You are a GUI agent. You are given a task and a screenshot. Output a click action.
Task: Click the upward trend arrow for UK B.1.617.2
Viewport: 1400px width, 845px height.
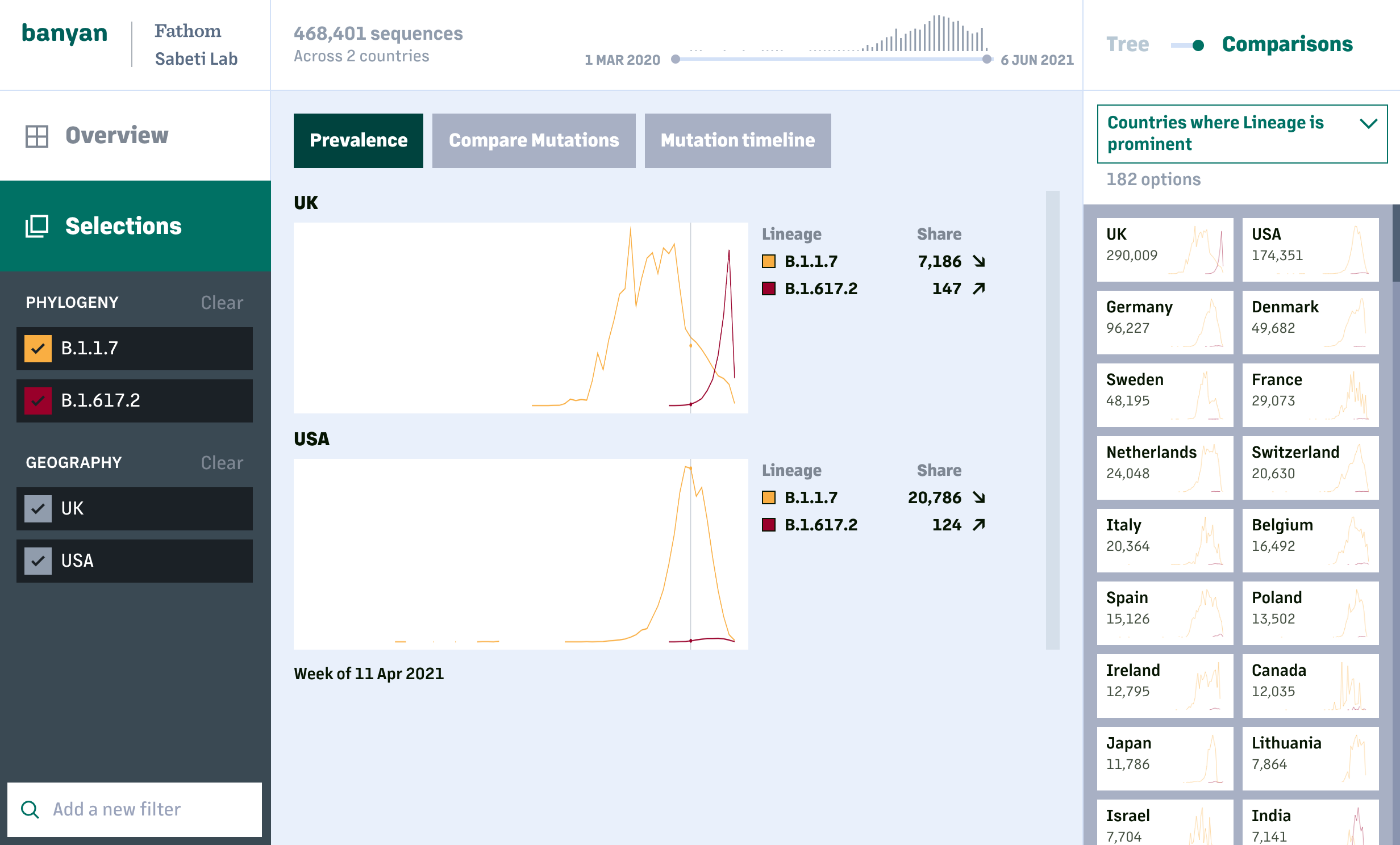pos(978,288)
